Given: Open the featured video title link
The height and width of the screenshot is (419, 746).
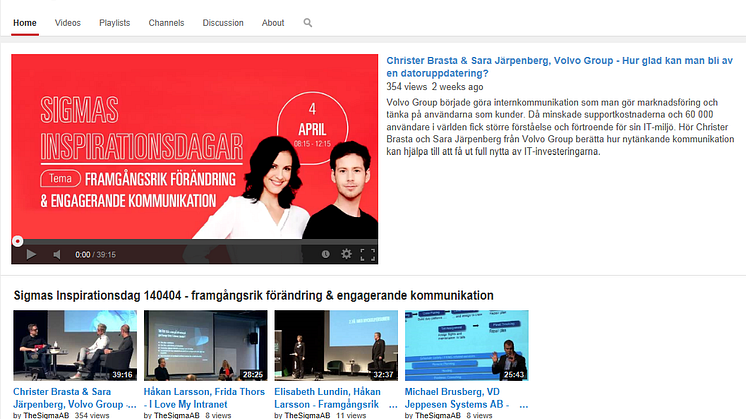Looking at the screenshot, I should pyautogui.click(x=560, y=67).
